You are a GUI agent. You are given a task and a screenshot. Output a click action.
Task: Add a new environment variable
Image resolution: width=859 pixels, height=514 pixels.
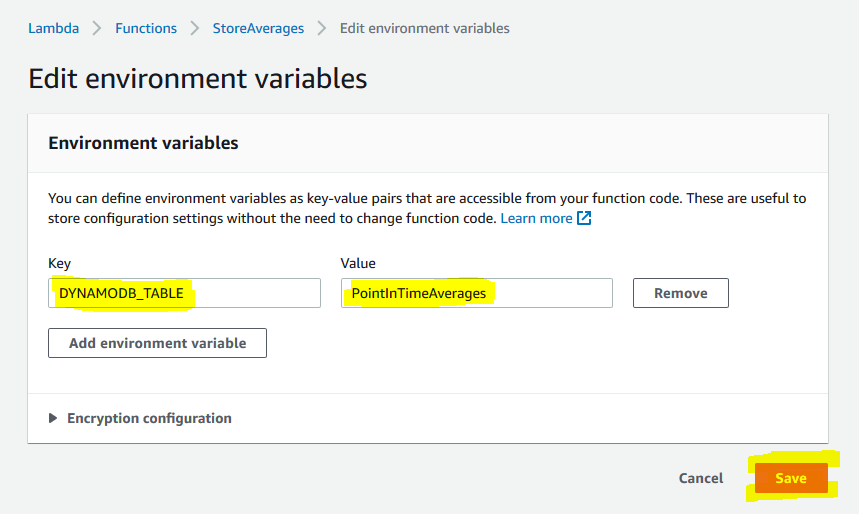point(157,343)
